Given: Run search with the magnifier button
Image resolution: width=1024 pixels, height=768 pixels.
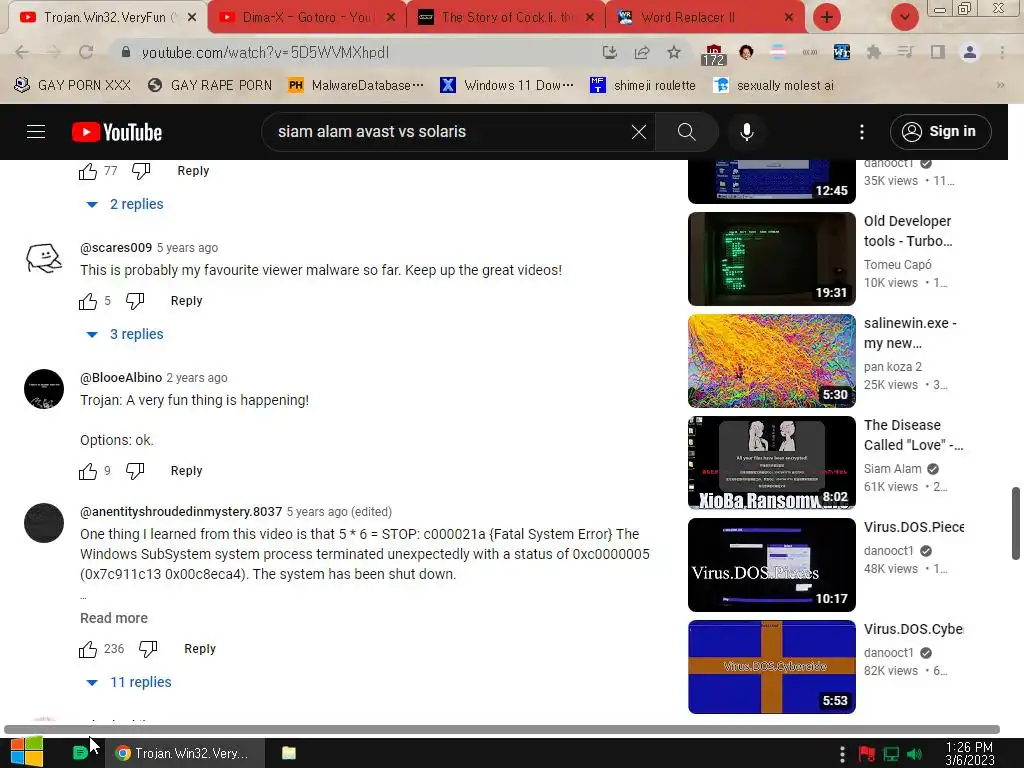Looking at the screenshot, I should coord(686,132).
